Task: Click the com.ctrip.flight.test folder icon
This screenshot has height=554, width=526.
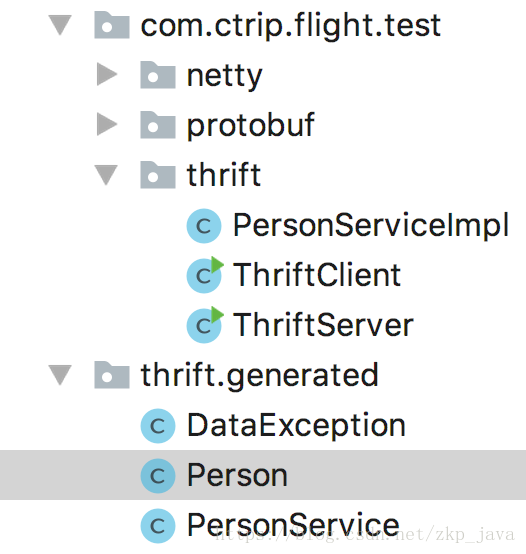Action: coord(112,25)
